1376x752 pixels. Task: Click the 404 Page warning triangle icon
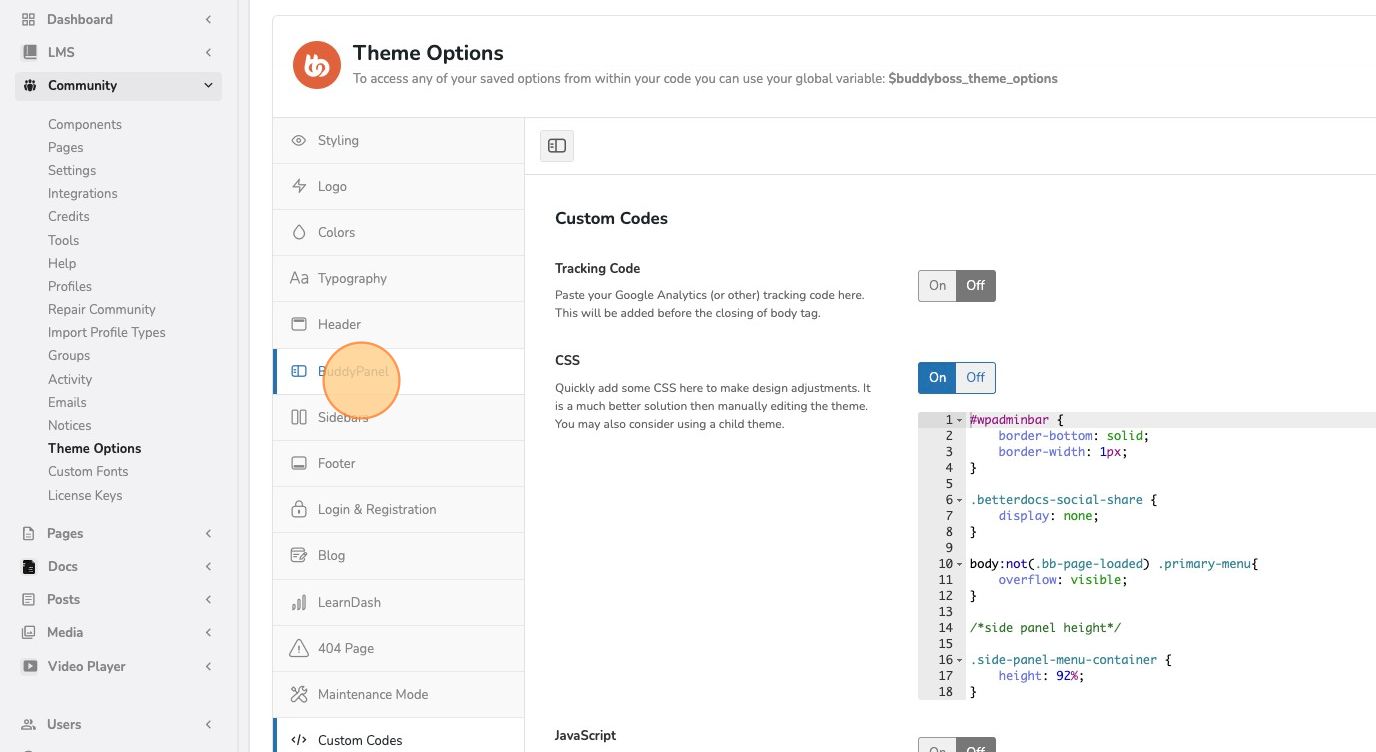(298, 648)
